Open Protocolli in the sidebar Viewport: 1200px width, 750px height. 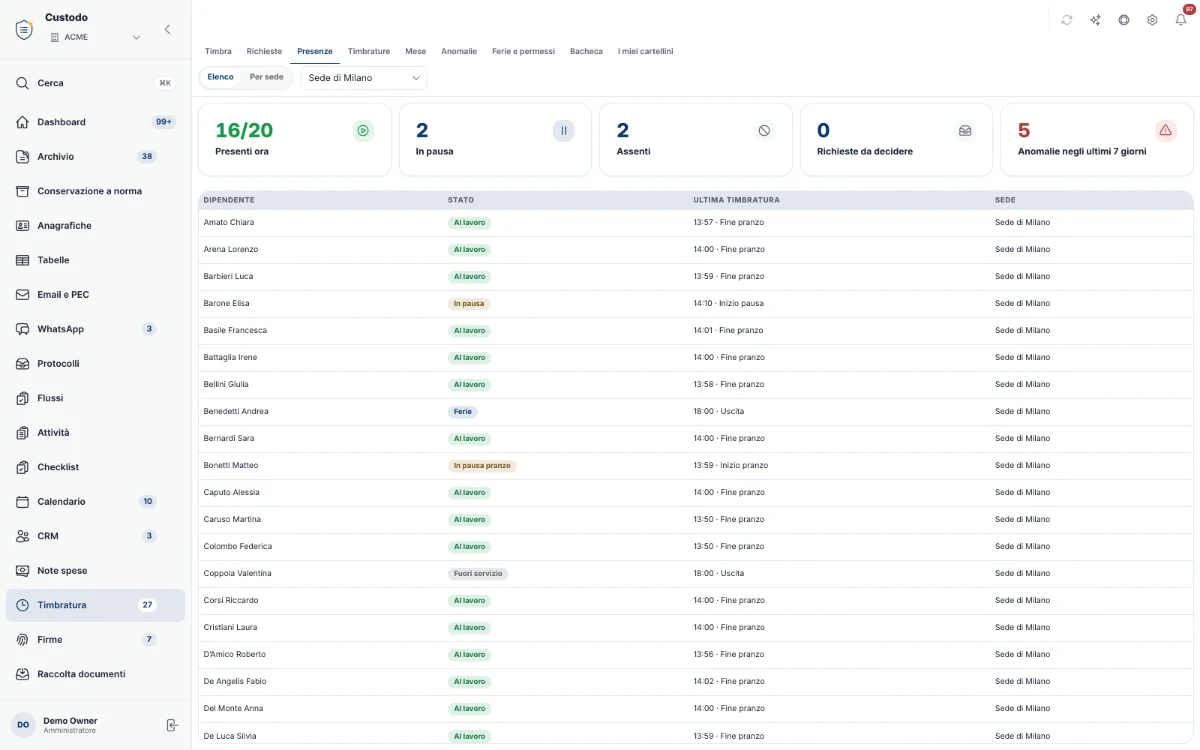point(95,364)
